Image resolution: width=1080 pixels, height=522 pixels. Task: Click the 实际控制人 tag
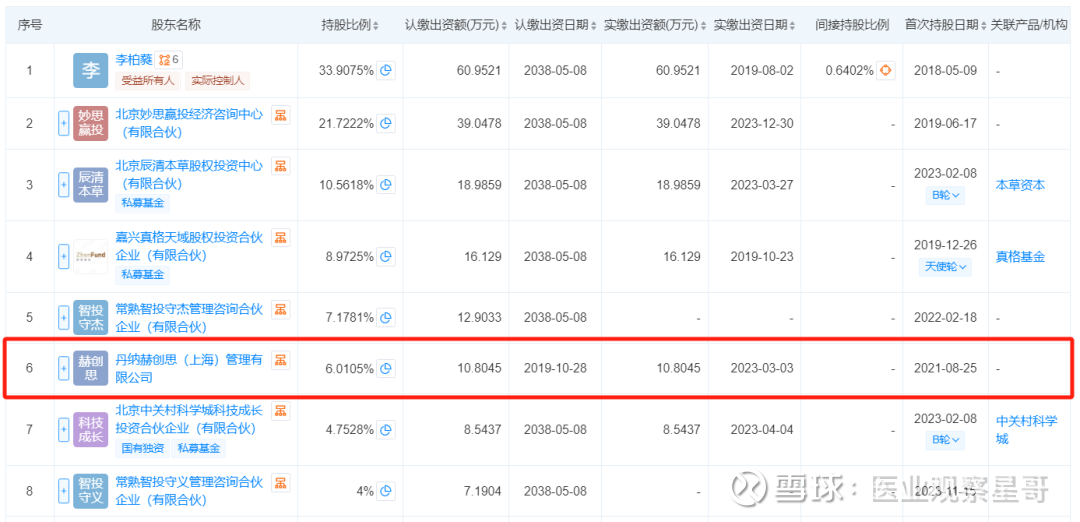click(x=217, y=80)
